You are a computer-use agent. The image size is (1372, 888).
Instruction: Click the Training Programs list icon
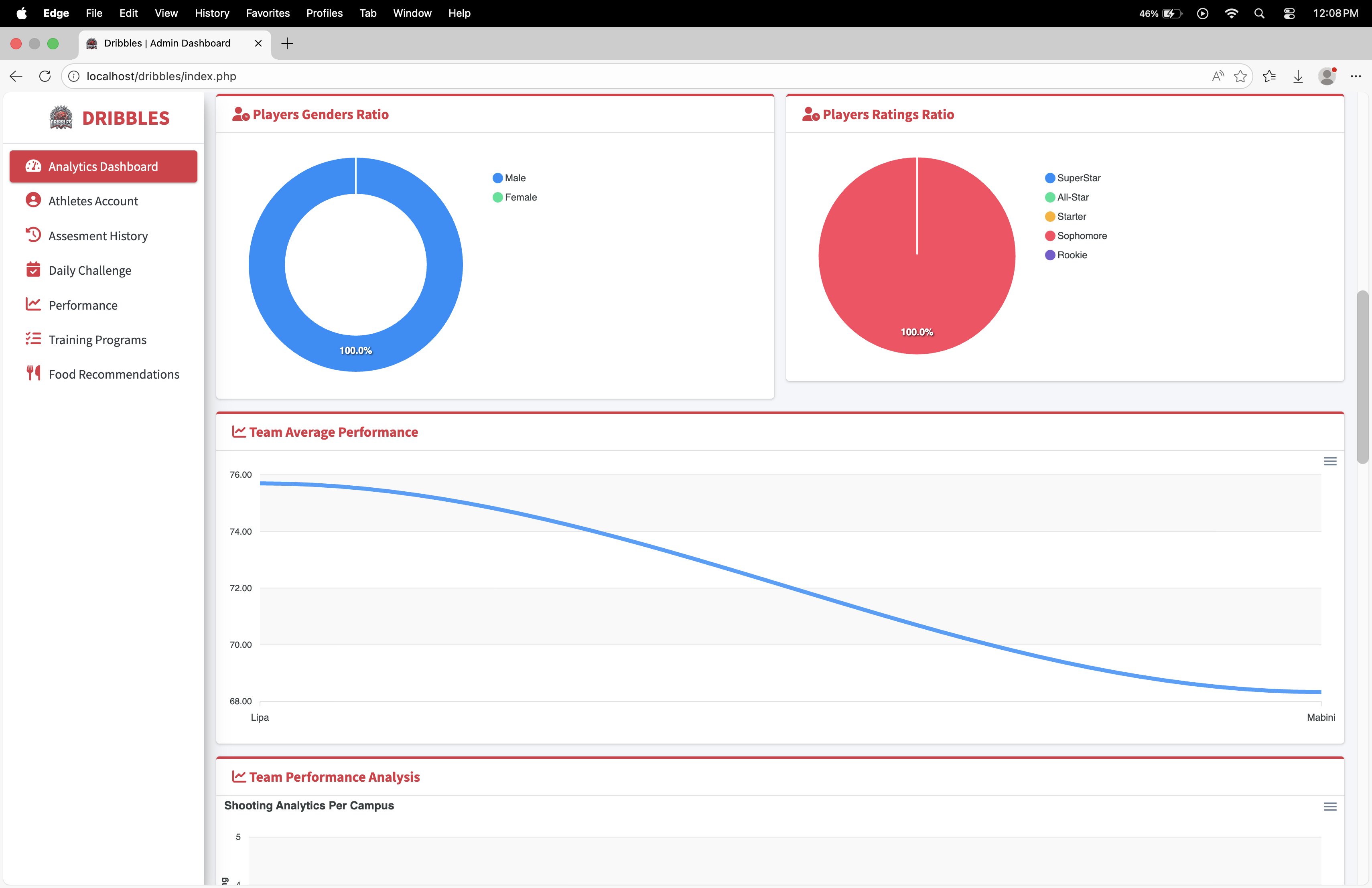pos(33,339)
